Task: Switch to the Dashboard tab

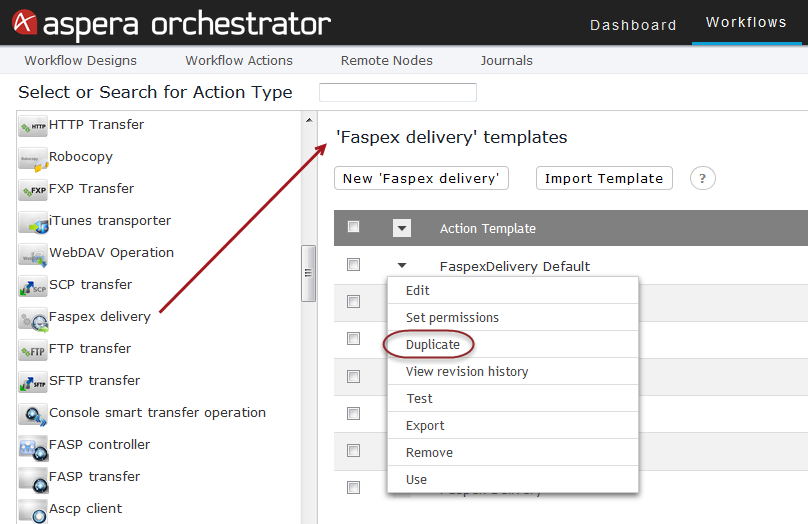Action: coord(633,25)
